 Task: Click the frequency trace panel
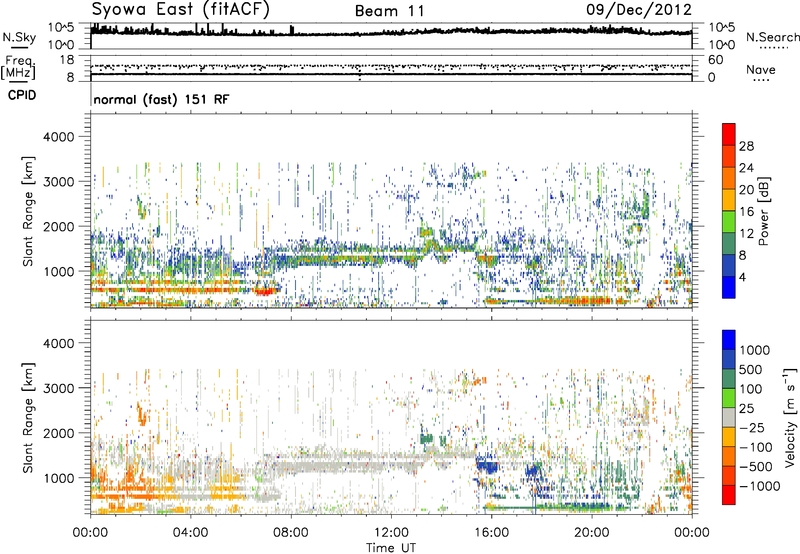point(391,68)
